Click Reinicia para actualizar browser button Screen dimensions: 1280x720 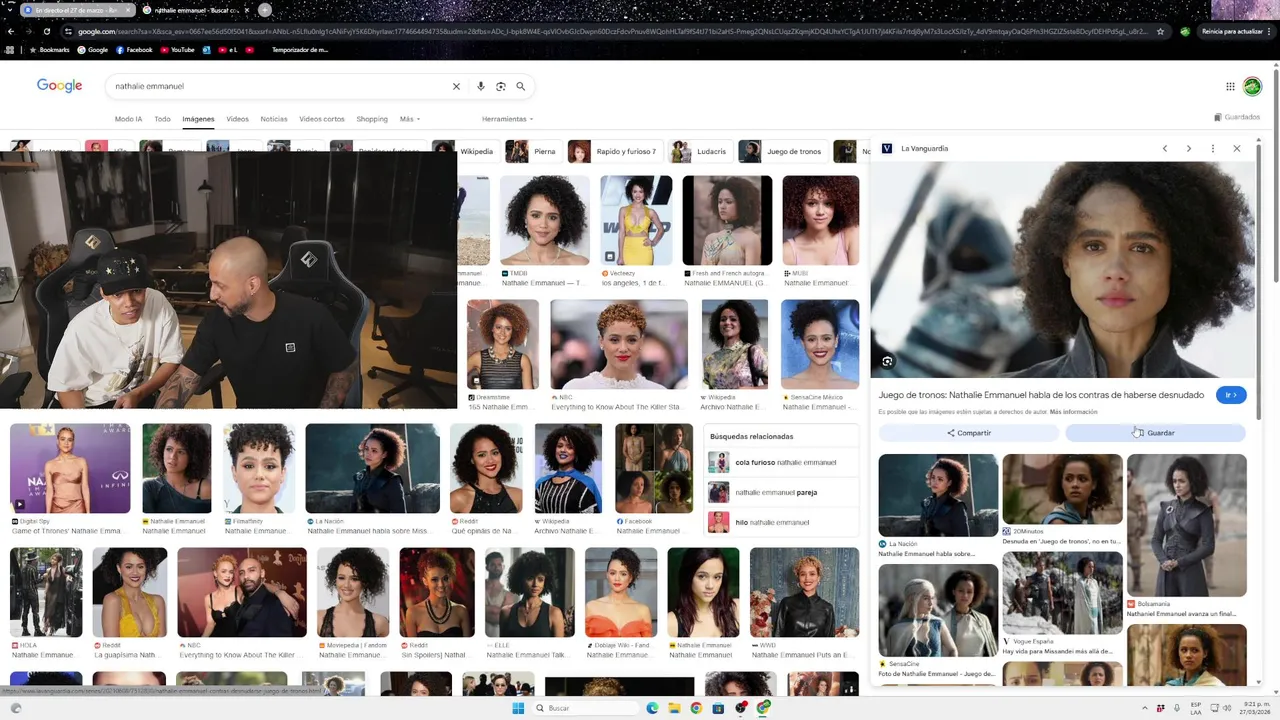click(x=1237, y=31)
